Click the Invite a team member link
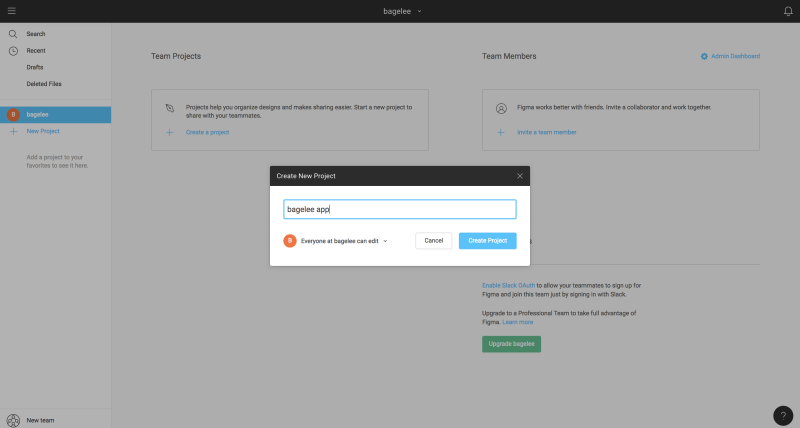The height and width of the screenshot is (428, 800). coord(546,133)
